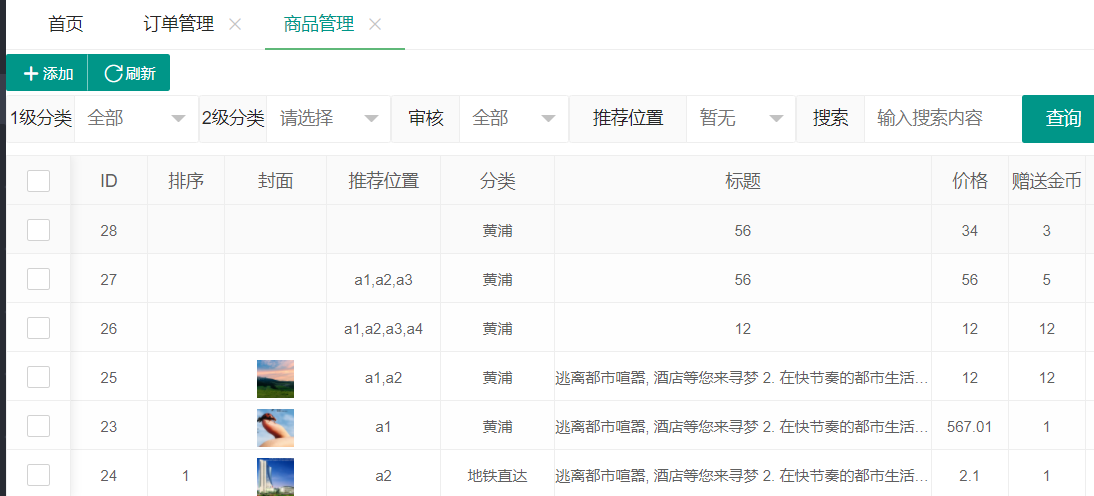Click the 添加 (add) plus button

click(47, 73)
